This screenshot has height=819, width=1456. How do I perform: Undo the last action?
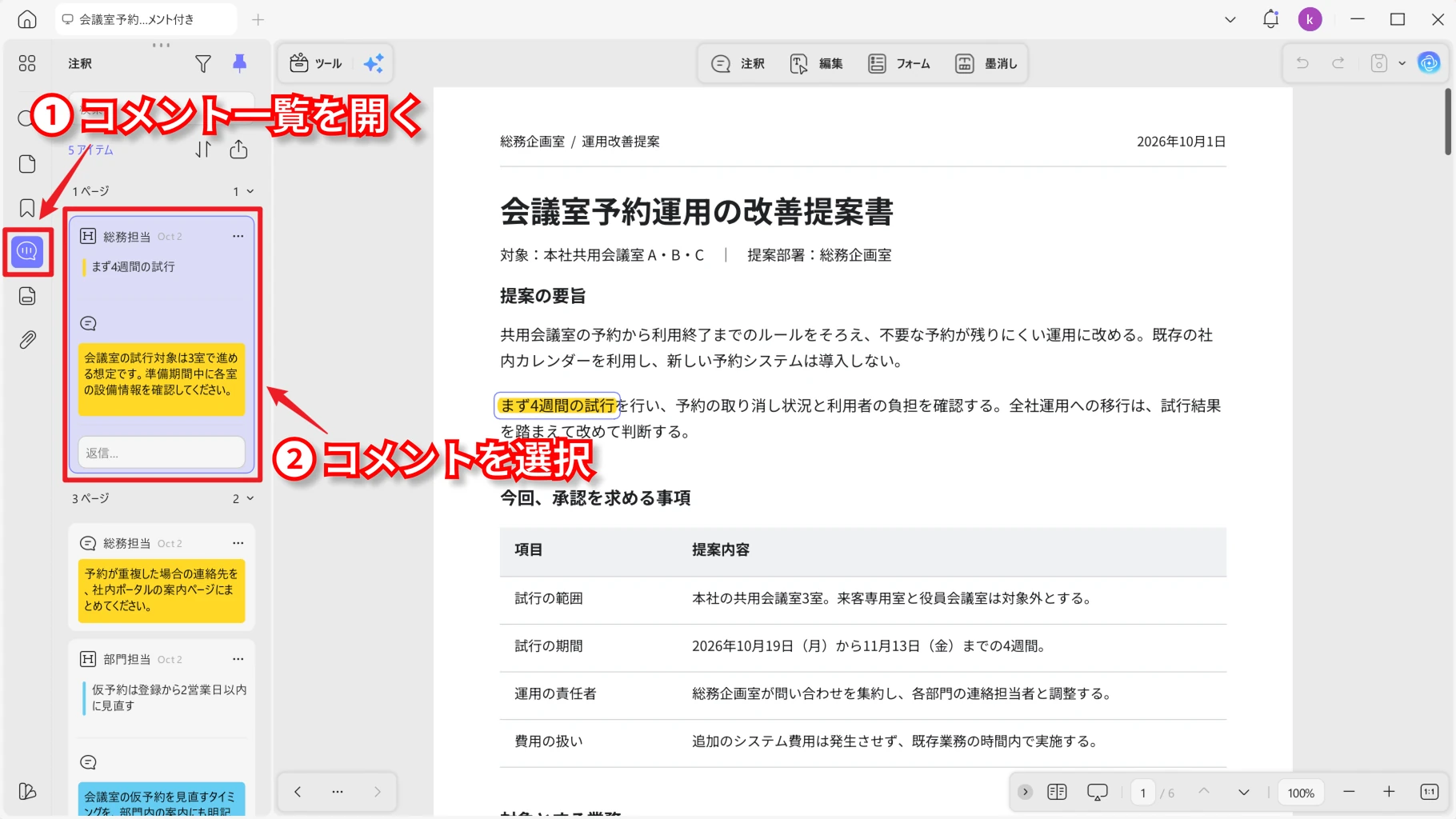(1302, 63)
